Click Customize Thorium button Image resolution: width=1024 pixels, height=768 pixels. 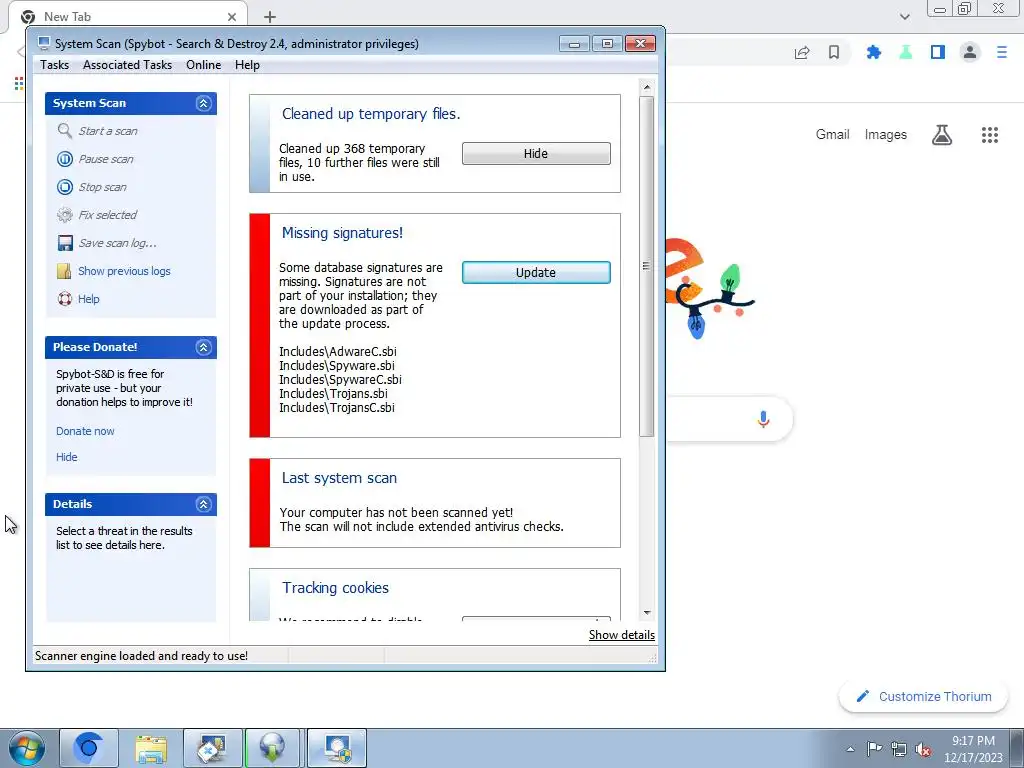[924, 696]
